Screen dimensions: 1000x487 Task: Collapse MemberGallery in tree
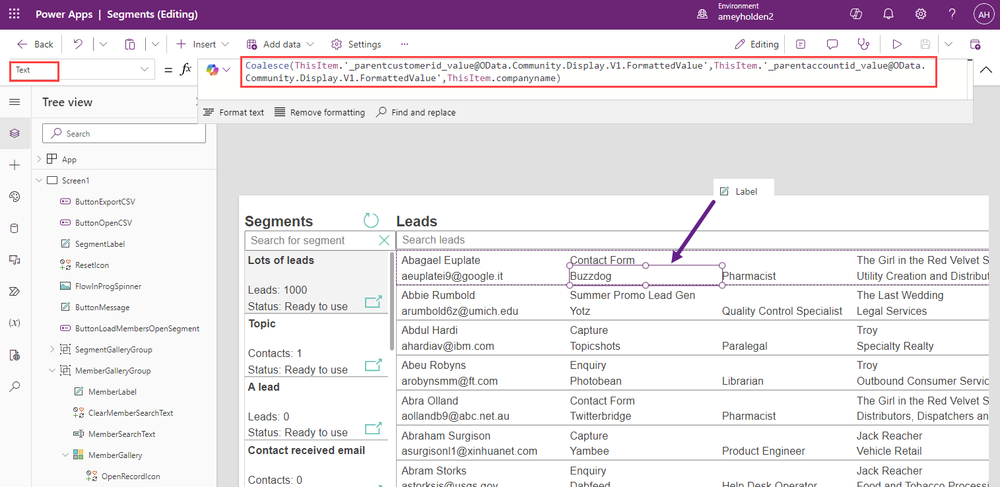click(66, 454)
